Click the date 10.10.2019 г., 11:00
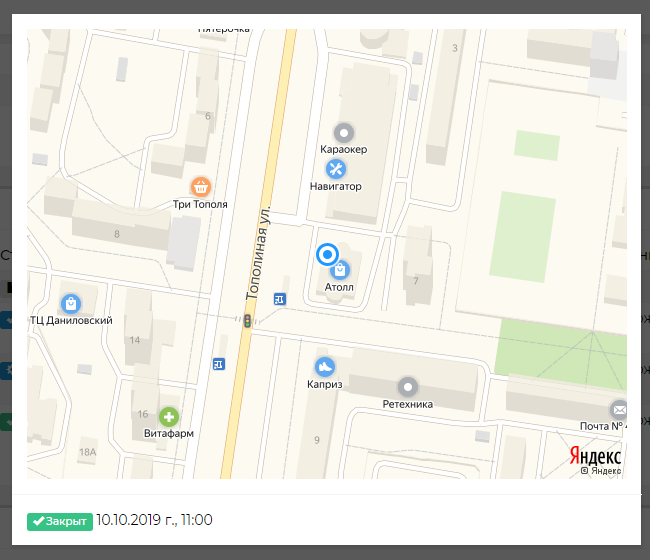The height and width of the screenshot is (560, 650). 154,520
